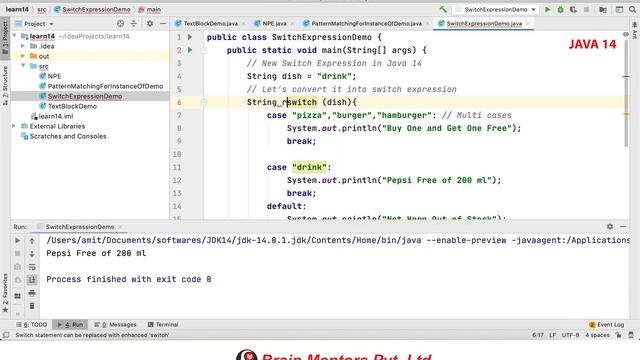The width and height of the screenshot is (640, 360).
Task: Click the locate file target icon in Project panel
Action: click(x=120, y=24)
